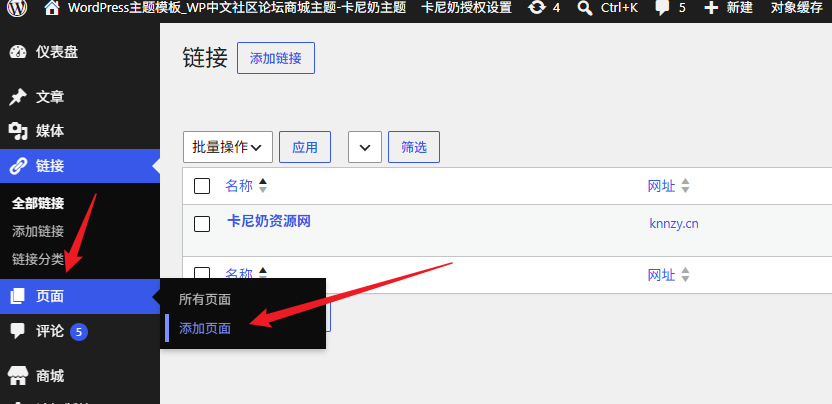Click Ctrl+K search label
The image size is (832, 404).
tap(619, 7)
